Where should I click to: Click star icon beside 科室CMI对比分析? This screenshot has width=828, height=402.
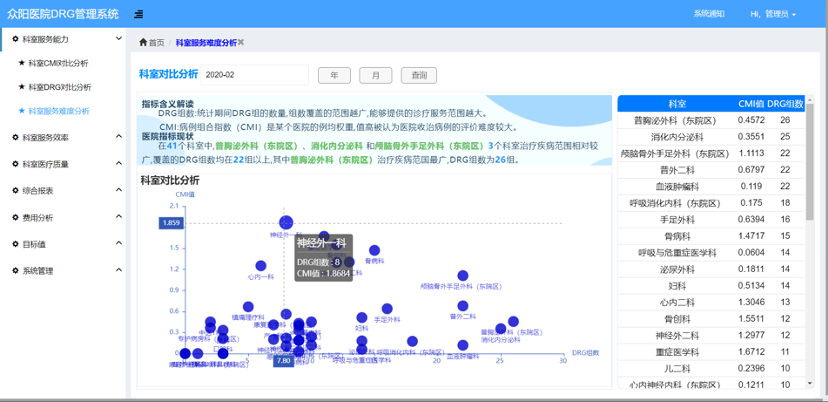[x=22, y=63]
